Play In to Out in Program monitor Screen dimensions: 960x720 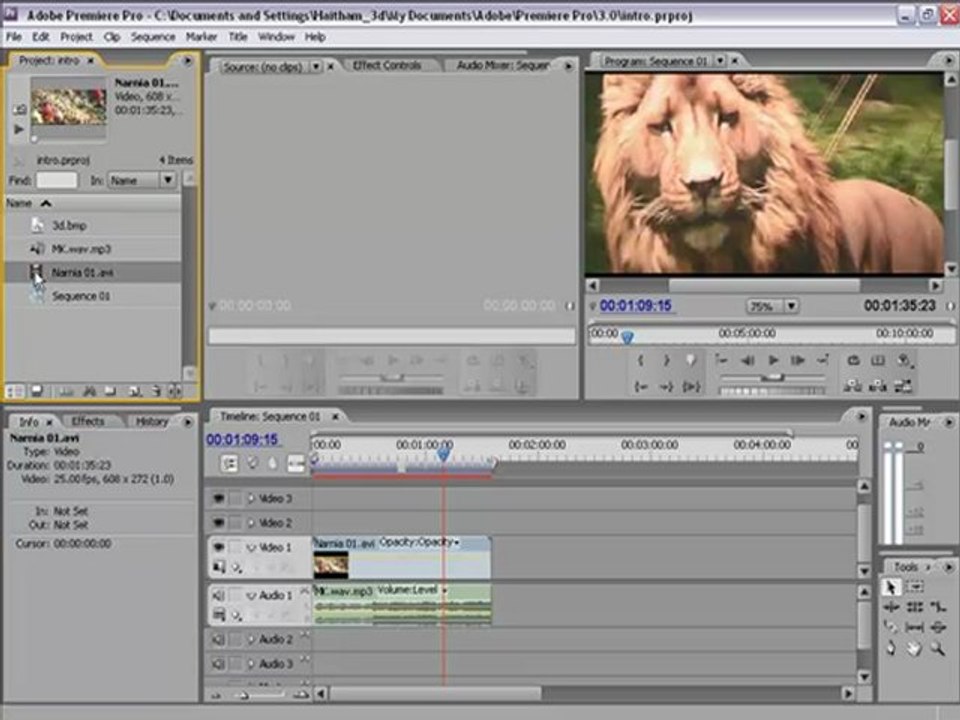tap(692, 386)
